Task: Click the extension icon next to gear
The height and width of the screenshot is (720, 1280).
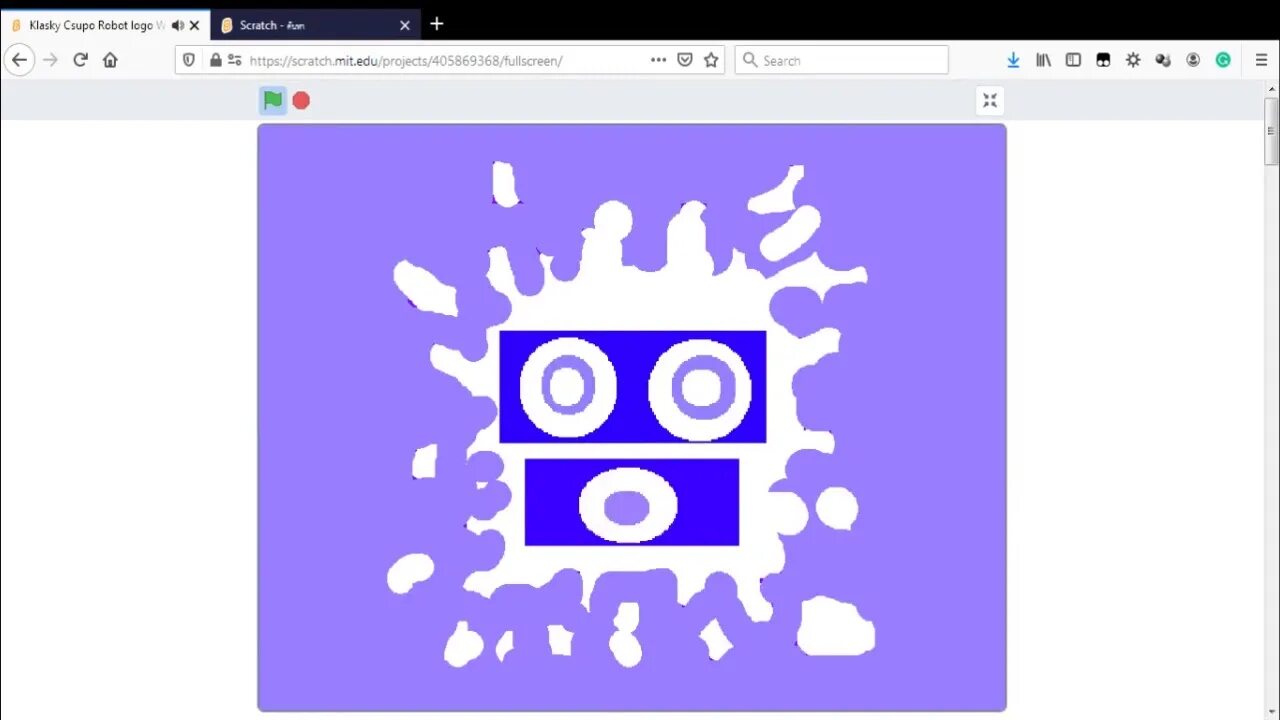Action: (x=1163, y=60)
